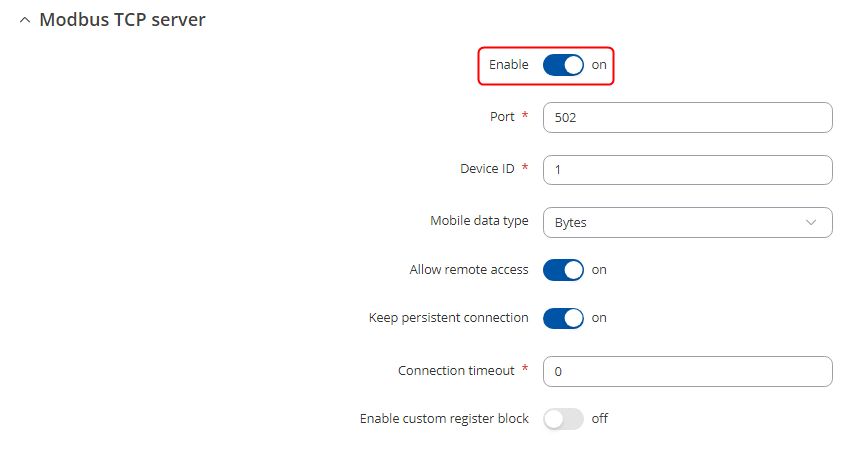Disable the Allow remote access switch
853x456 pixels.
coord(563,270)
